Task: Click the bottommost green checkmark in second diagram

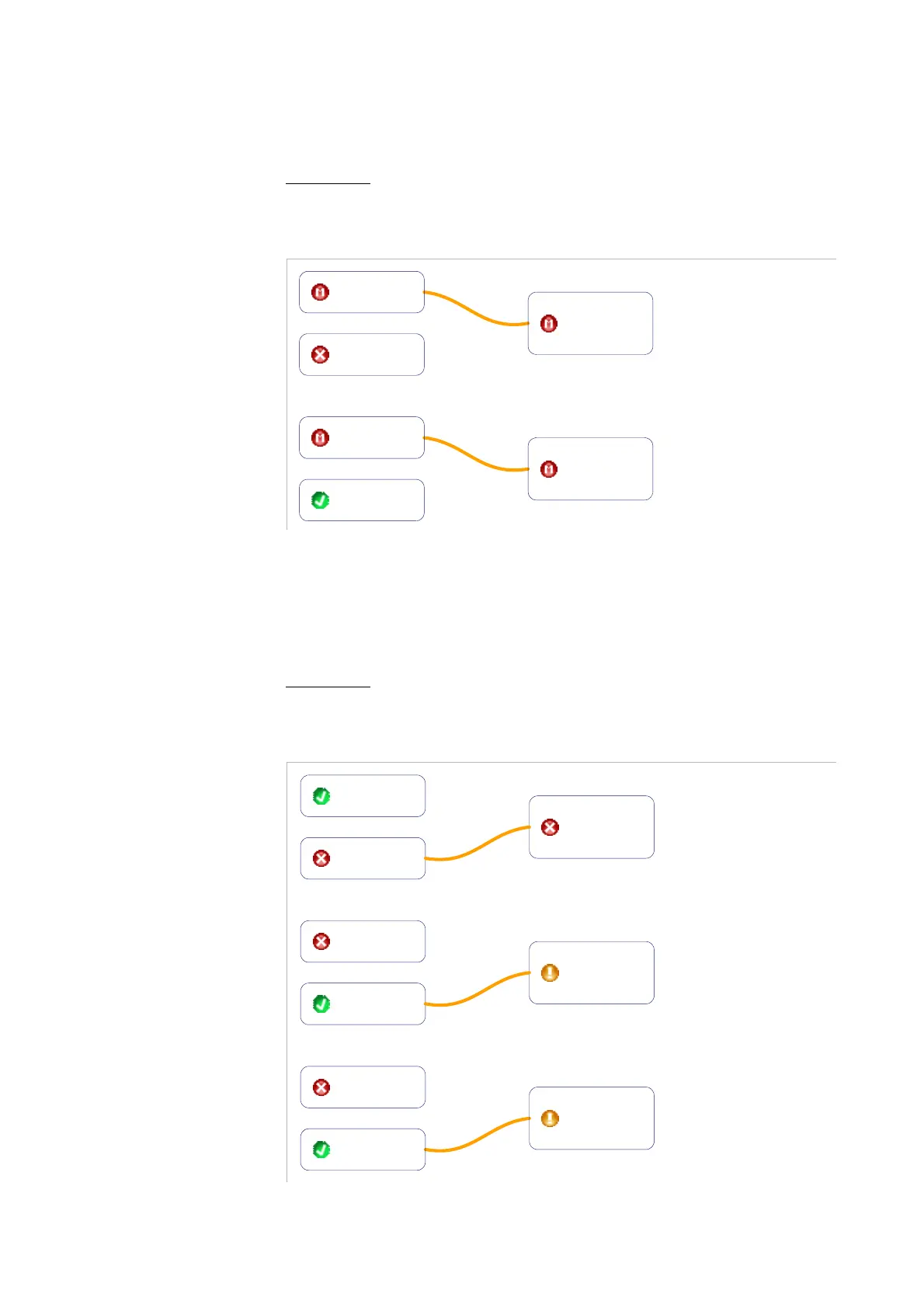Action: 321,1150
